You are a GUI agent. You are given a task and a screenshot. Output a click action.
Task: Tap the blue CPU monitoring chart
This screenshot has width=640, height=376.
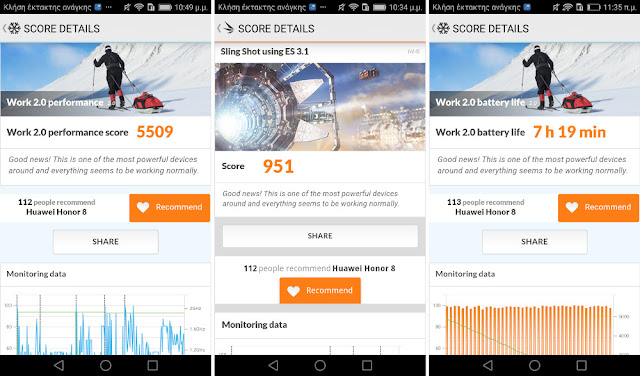(x=100, y=325)
